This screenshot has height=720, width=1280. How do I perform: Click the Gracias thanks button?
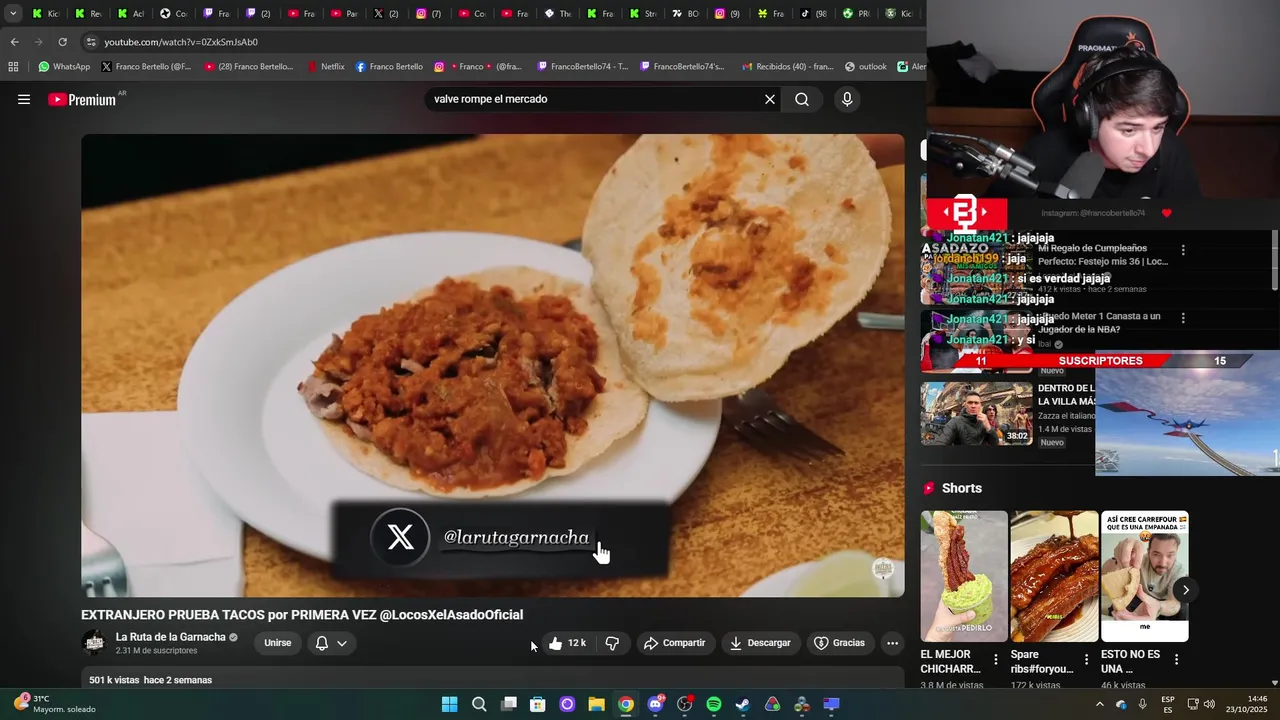click(840, 643)
